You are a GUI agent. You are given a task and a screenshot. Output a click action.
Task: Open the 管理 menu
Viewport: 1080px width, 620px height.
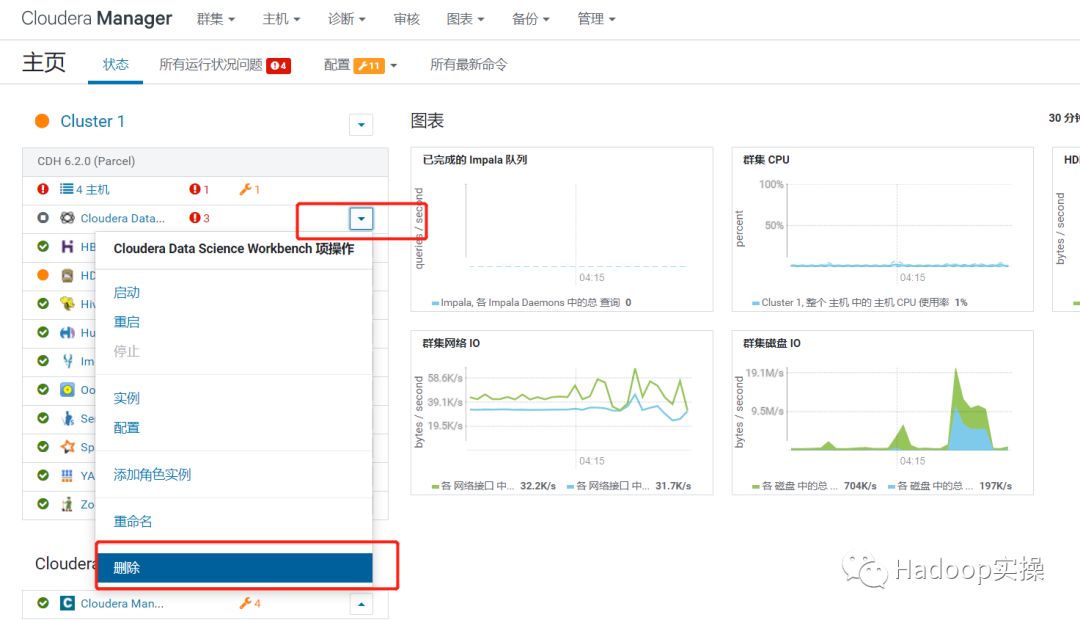pos(596,19)
